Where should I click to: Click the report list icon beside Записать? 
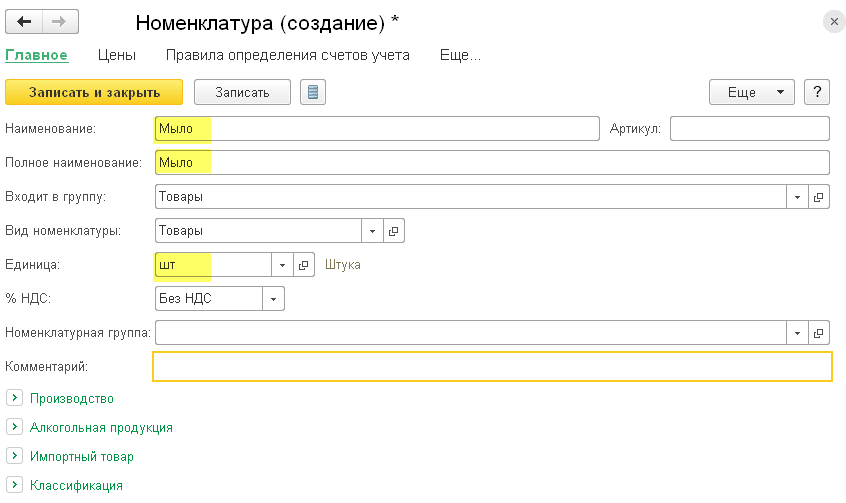tap(314, 92)
